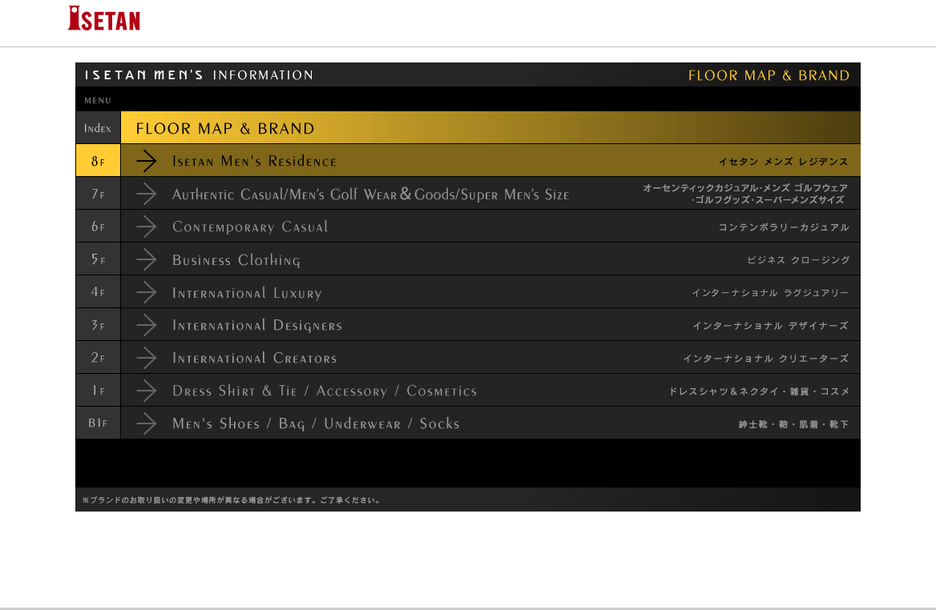The image size is (936, 610).
Task: Click Japanese text コンテンポラリーカジュアル
Action: click(x=783, y=227)
